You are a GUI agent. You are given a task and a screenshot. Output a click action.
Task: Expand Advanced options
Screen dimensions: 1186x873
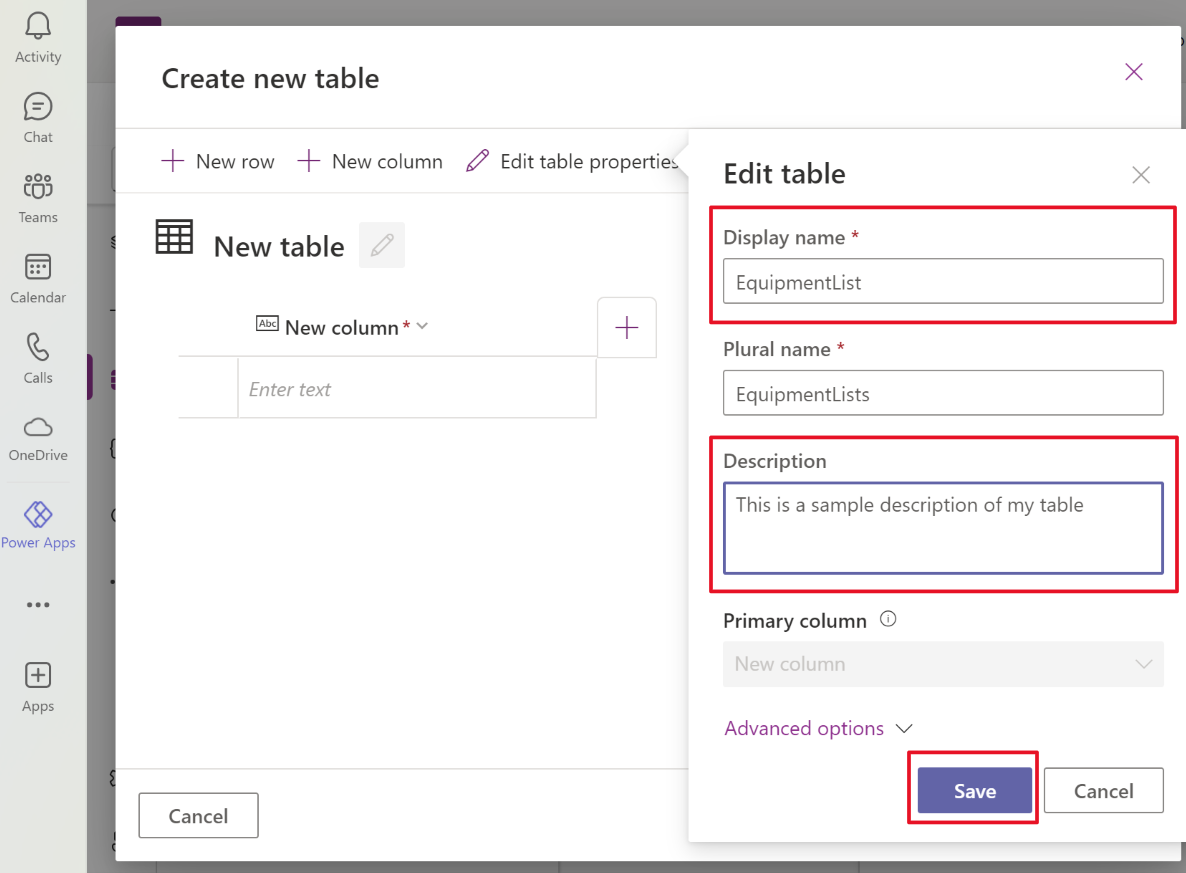[818, 729]
